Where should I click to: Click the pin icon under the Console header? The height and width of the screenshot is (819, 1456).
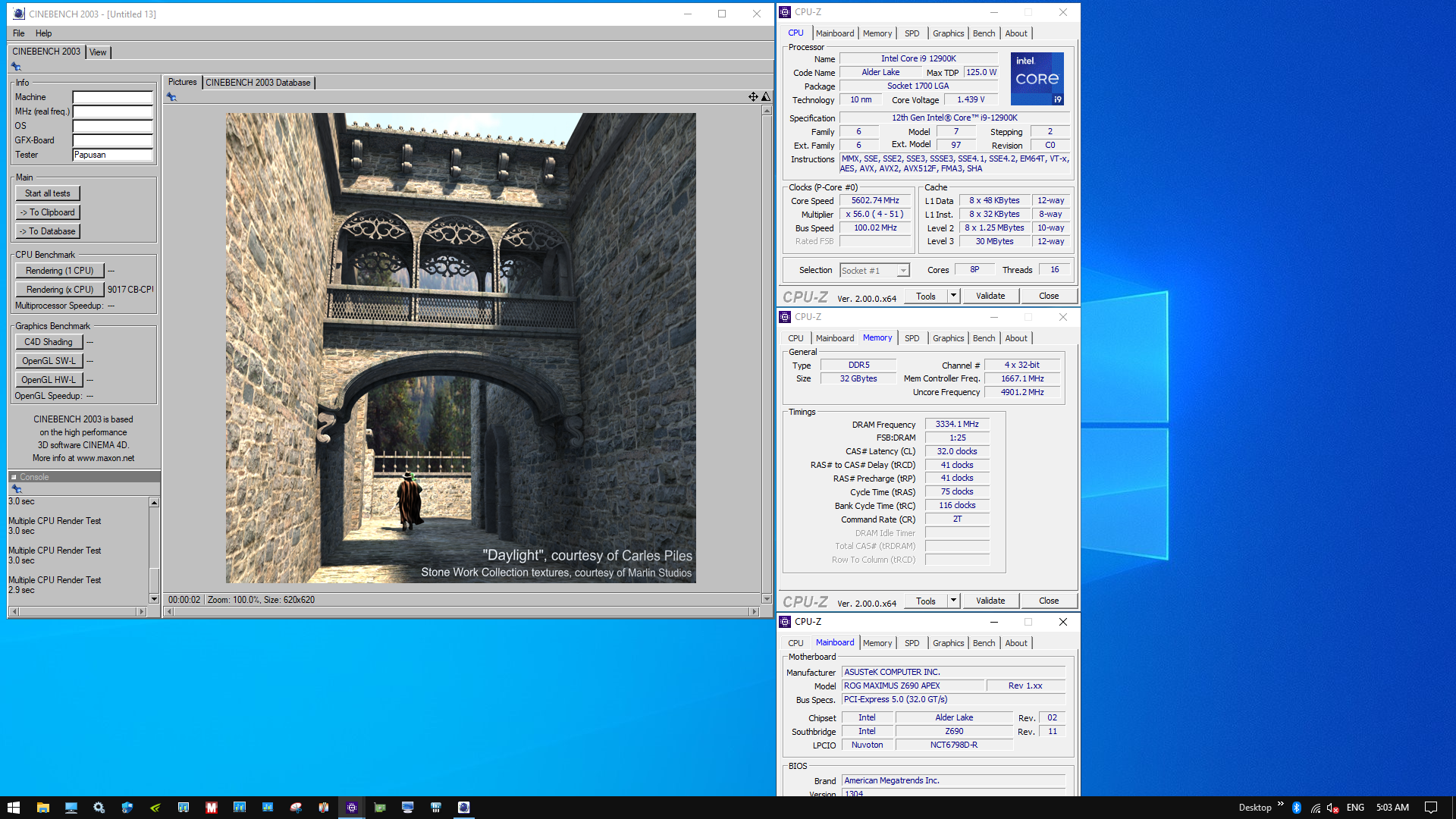(x=17, y=489)
